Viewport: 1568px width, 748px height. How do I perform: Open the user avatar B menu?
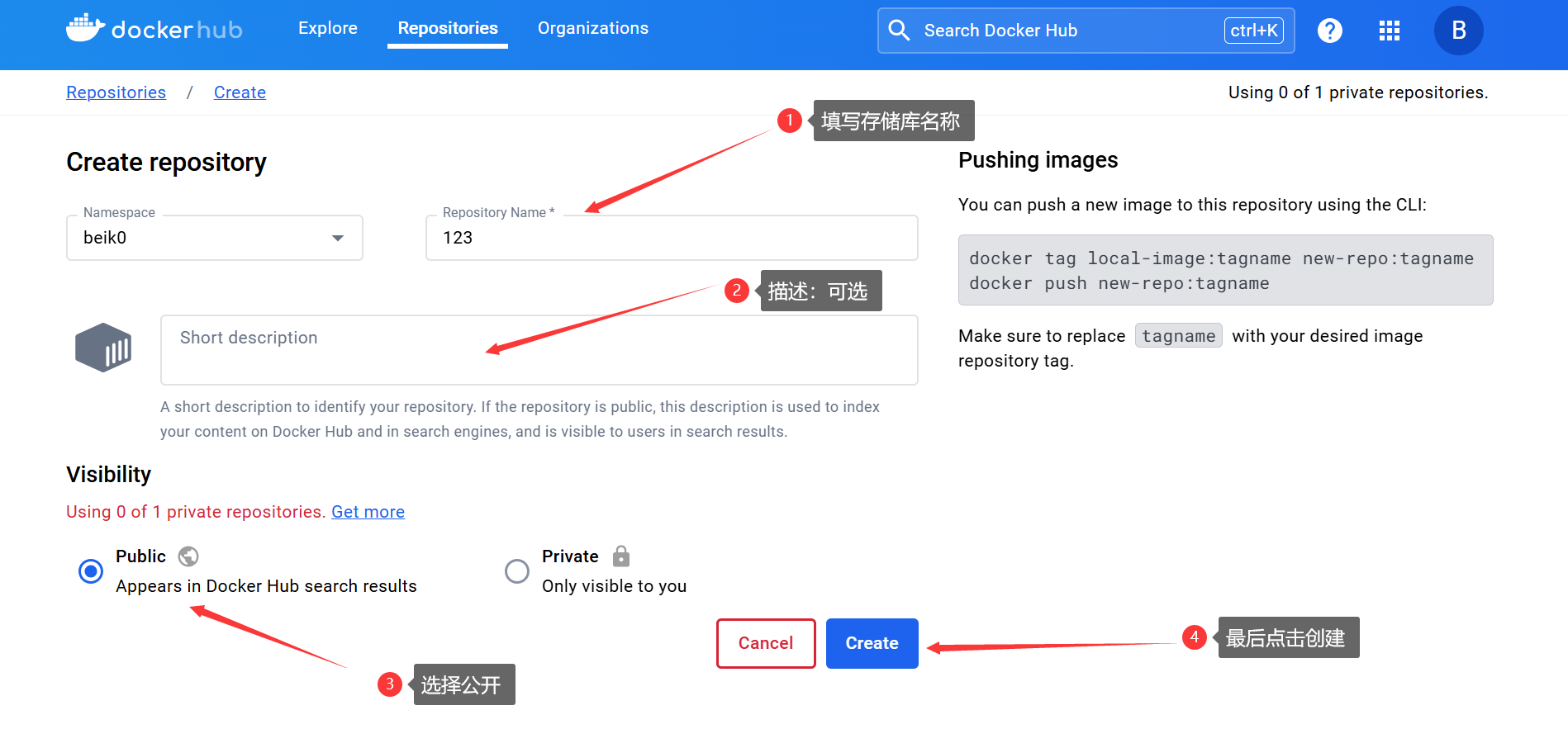tap(1458, 31)
